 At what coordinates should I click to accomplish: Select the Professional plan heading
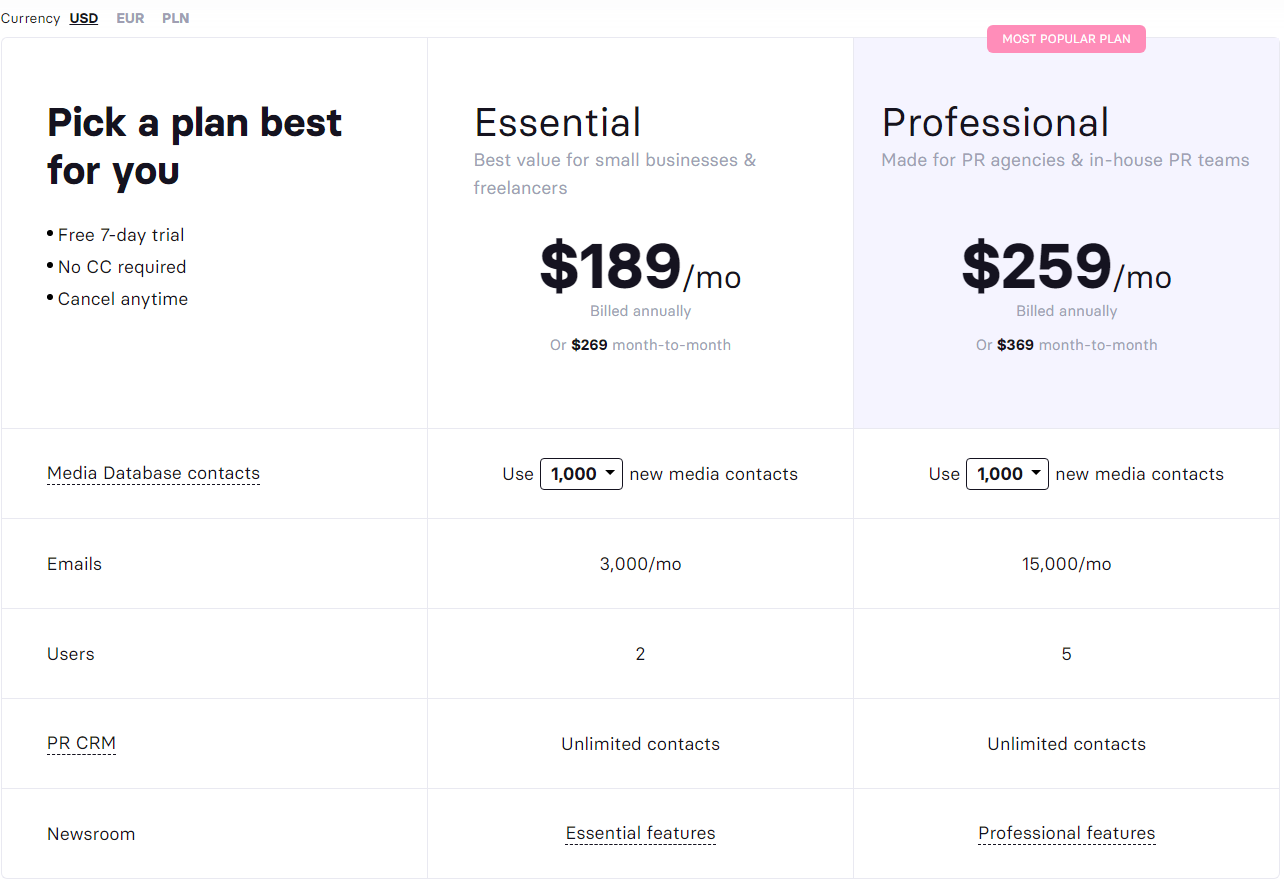(995, 123)
